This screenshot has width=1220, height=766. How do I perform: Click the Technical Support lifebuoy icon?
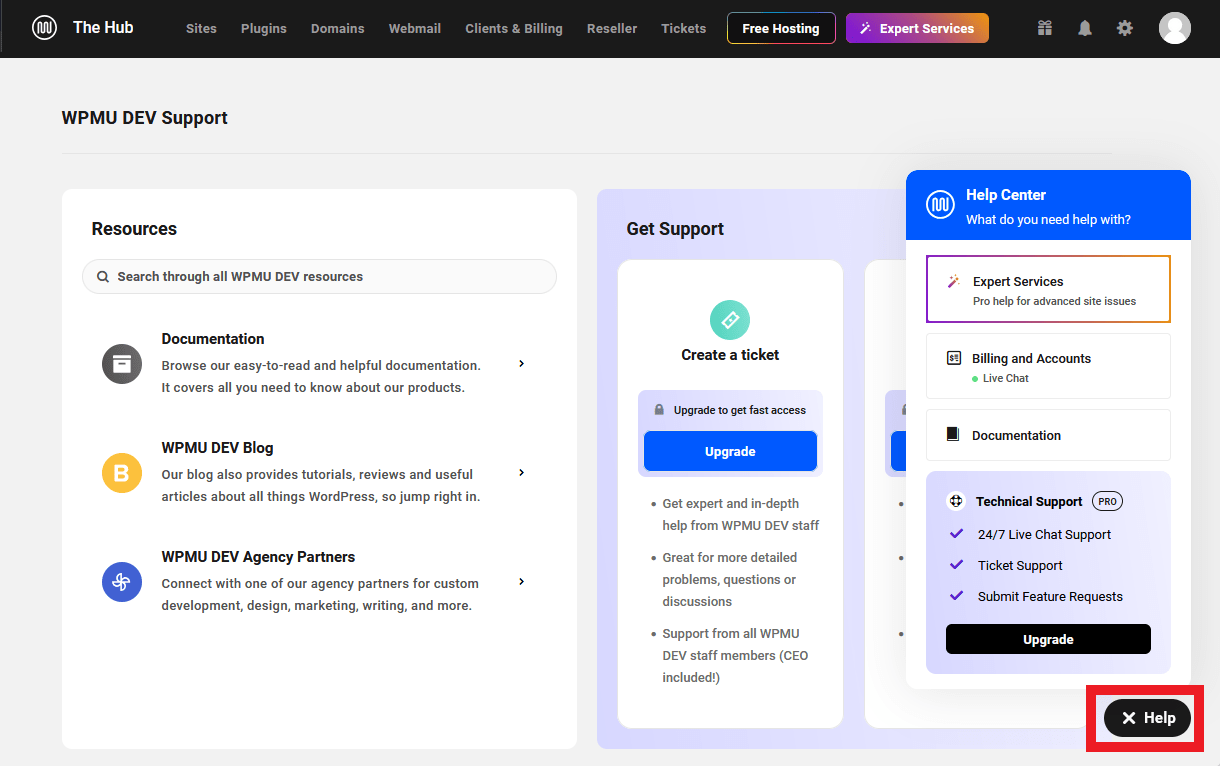point(956,502)
